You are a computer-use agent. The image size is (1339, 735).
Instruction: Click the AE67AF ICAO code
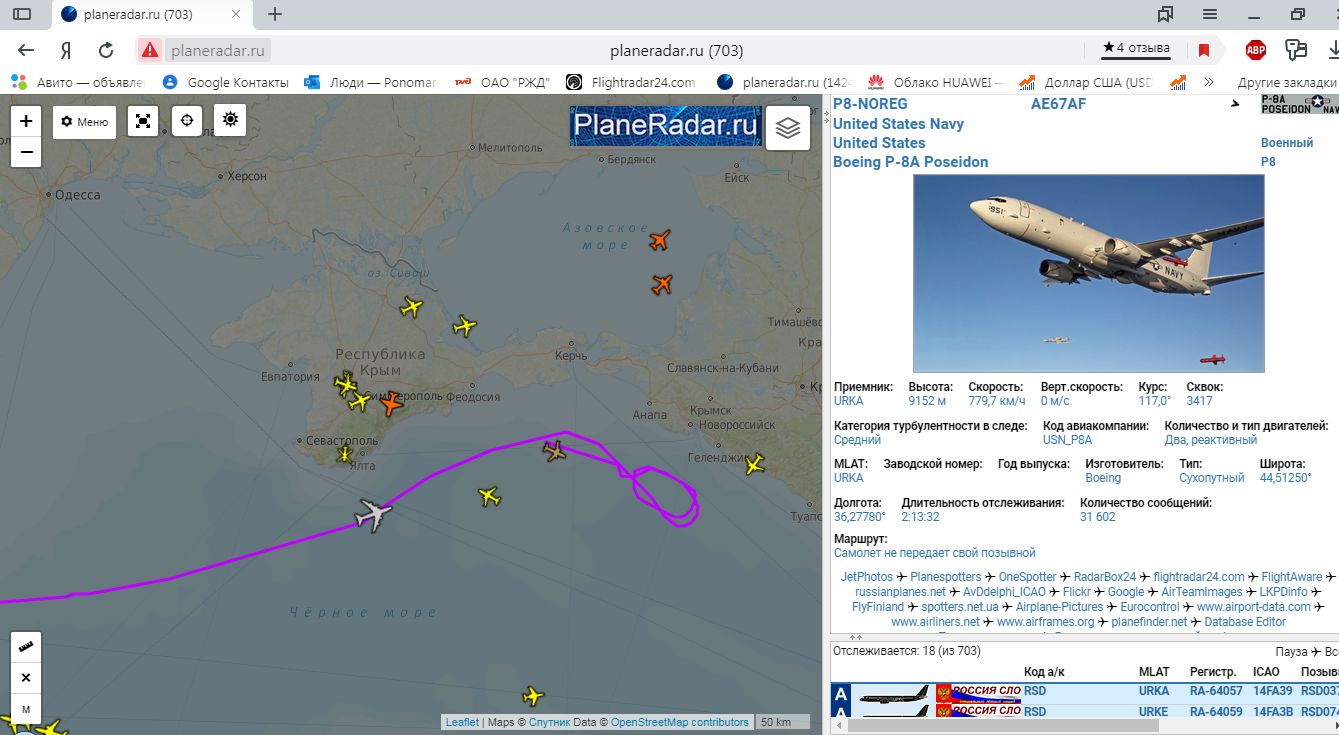1058,104
